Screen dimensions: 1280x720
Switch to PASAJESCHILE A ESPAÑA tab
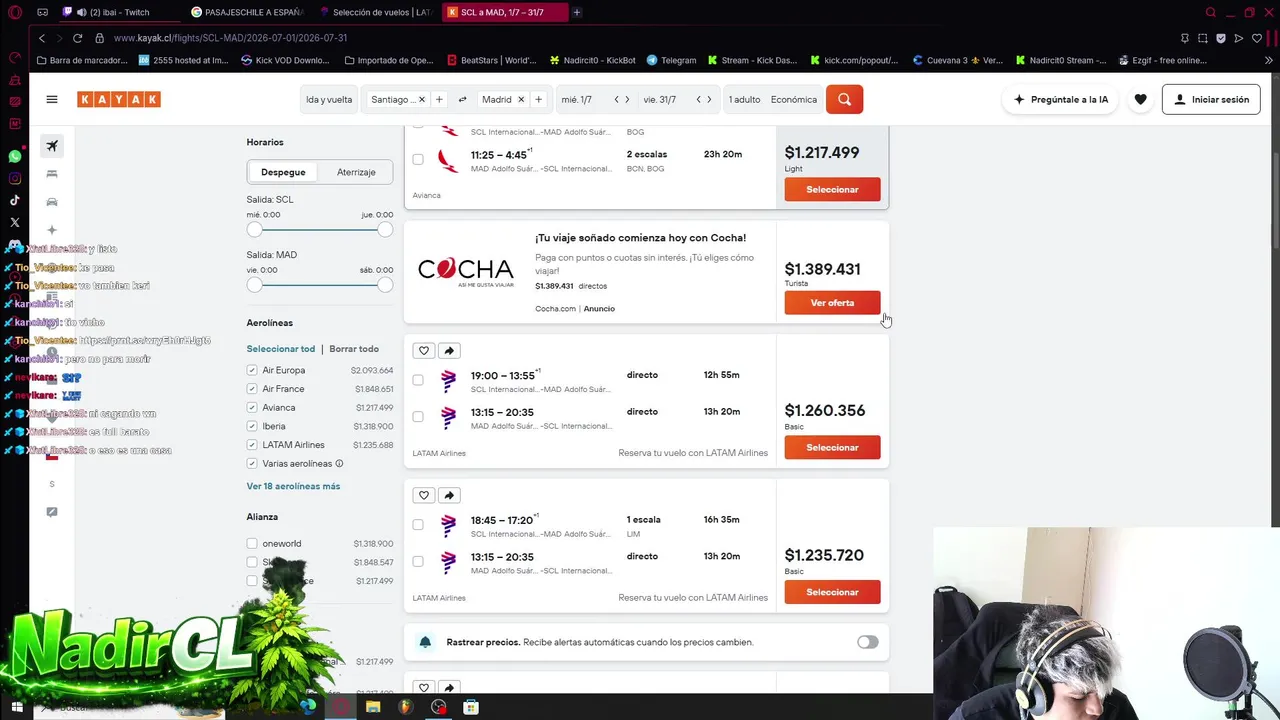coord(249,12)
